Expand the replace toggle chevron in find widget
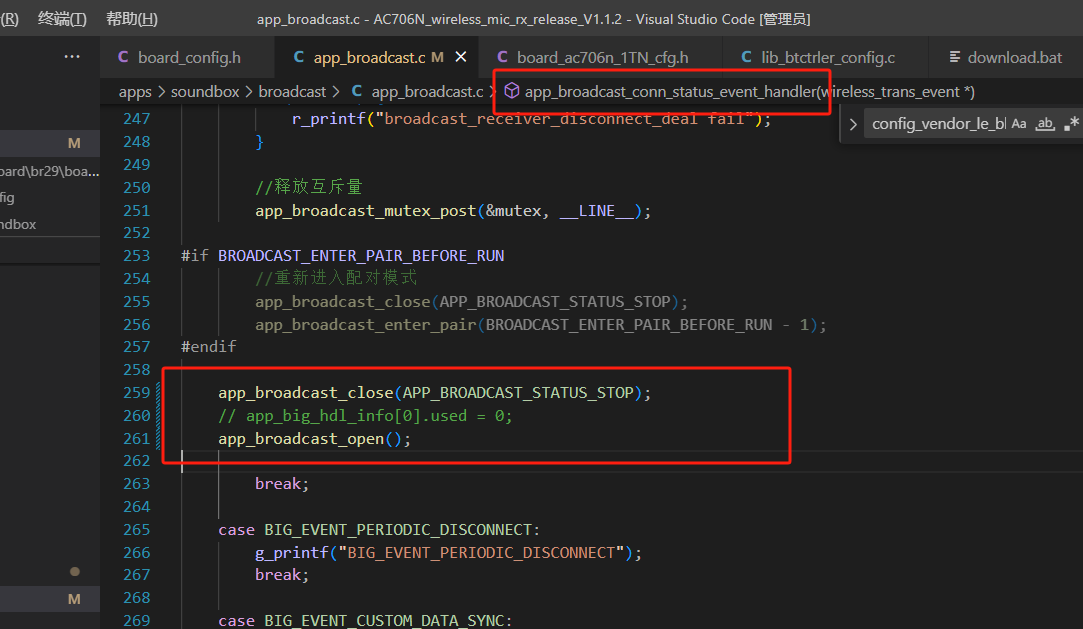 (x=853, y=124)
